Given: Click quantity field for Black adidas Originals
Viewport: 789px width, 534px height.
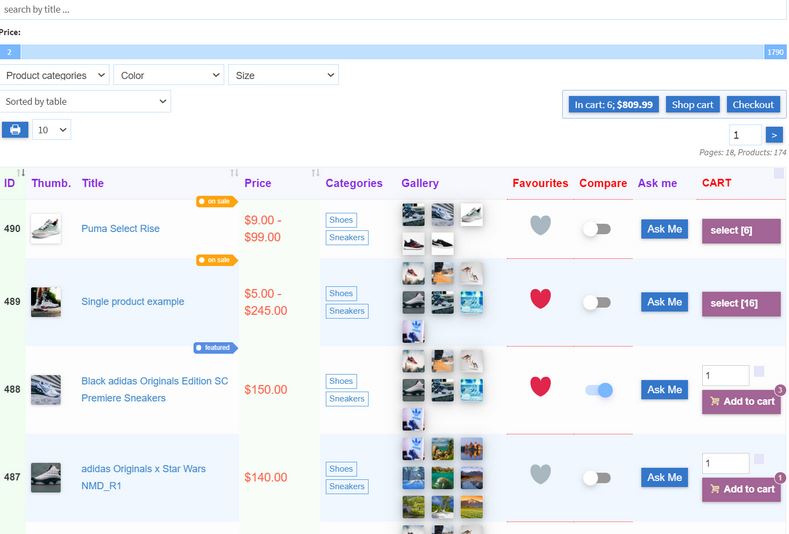Looking at the screenshot, I should (x=725, y=375).
